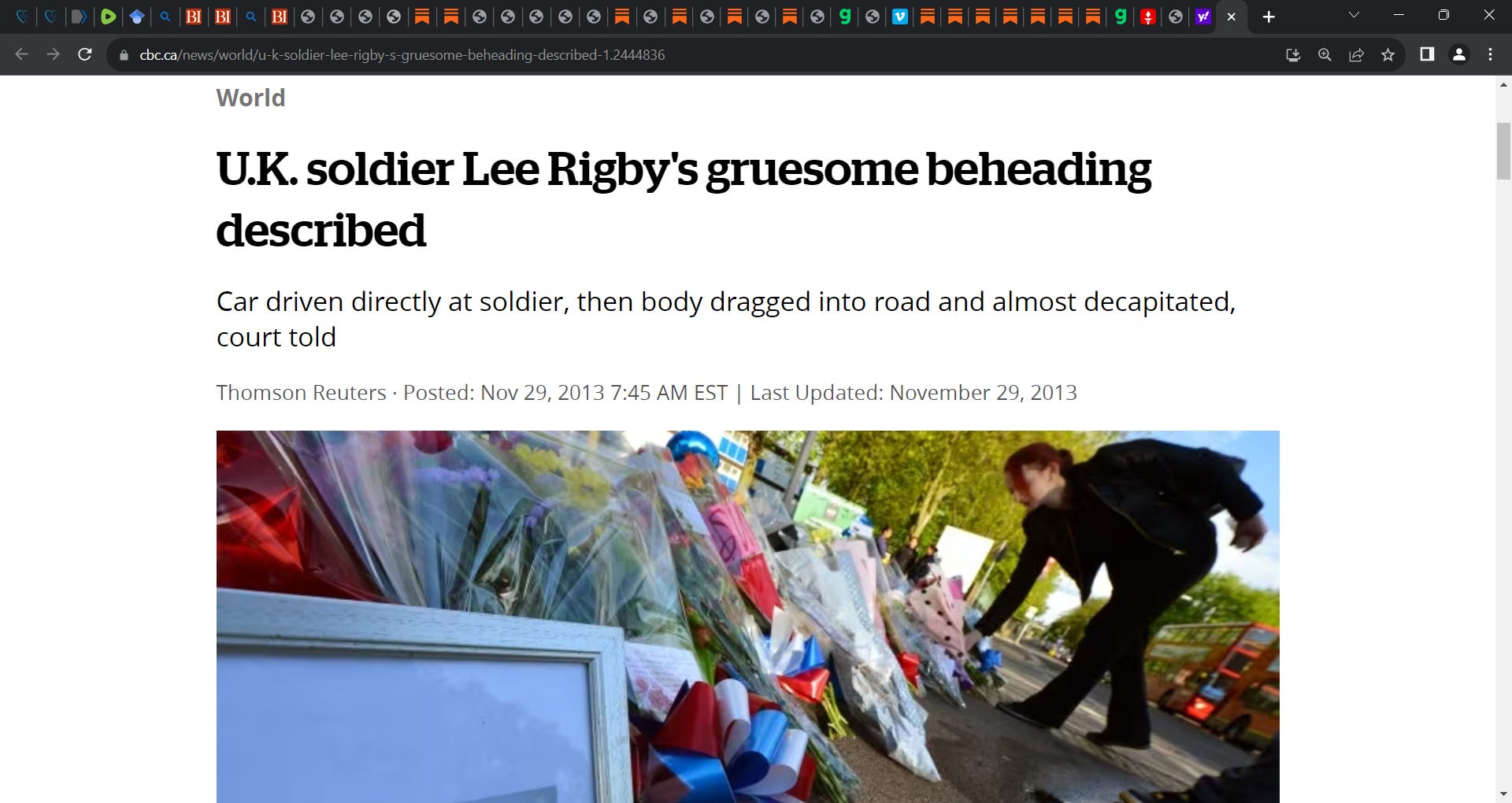Open the side panel icon

coord(1427,54)
